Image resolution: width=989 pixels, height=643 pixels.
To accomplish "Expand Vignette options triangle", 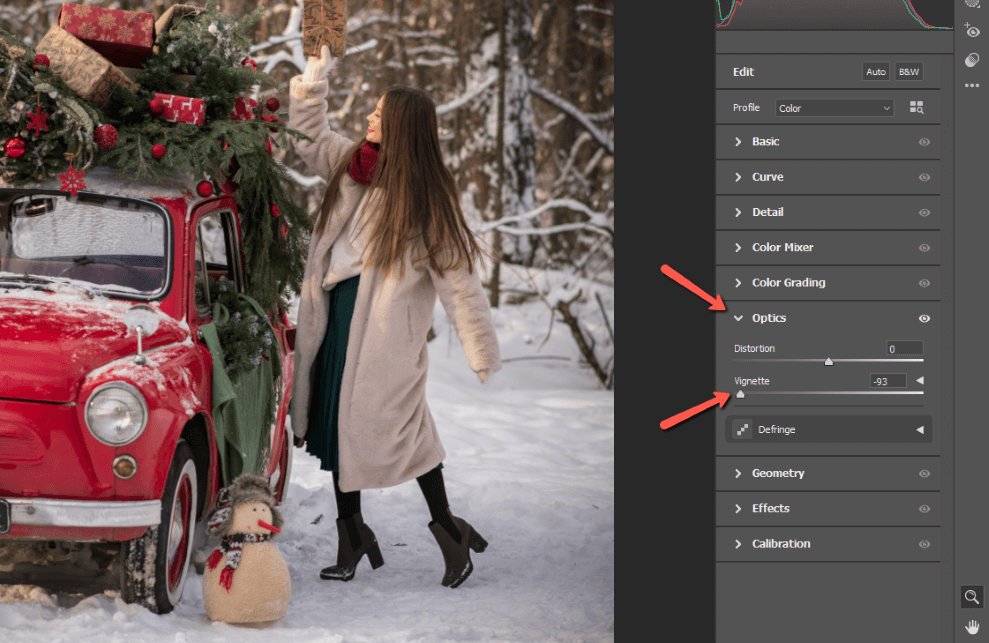I will (x=920, y=380).
